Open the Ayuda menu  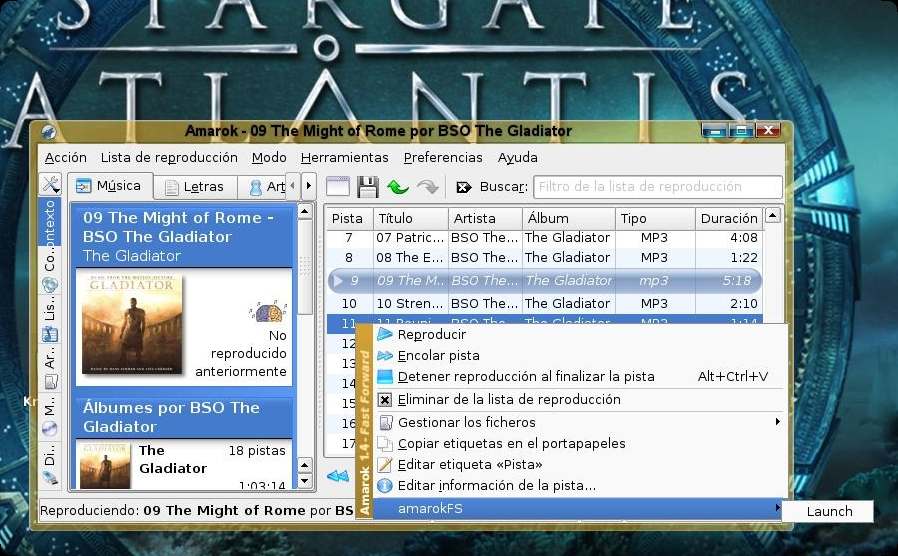pos(518,157)
